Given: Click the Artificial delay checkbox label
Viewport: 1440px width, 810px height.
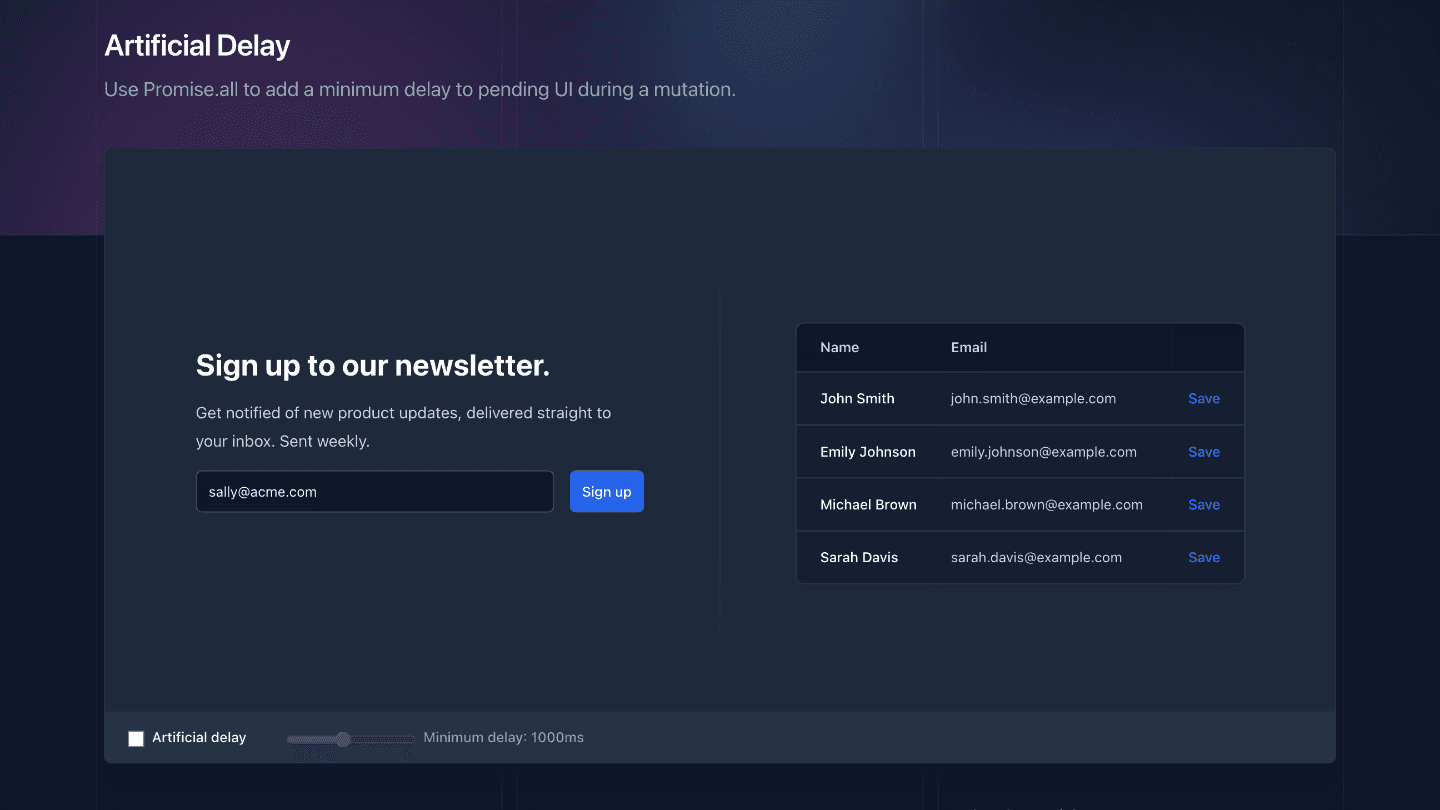Looking at the screenshot, I should click(199, 738).
